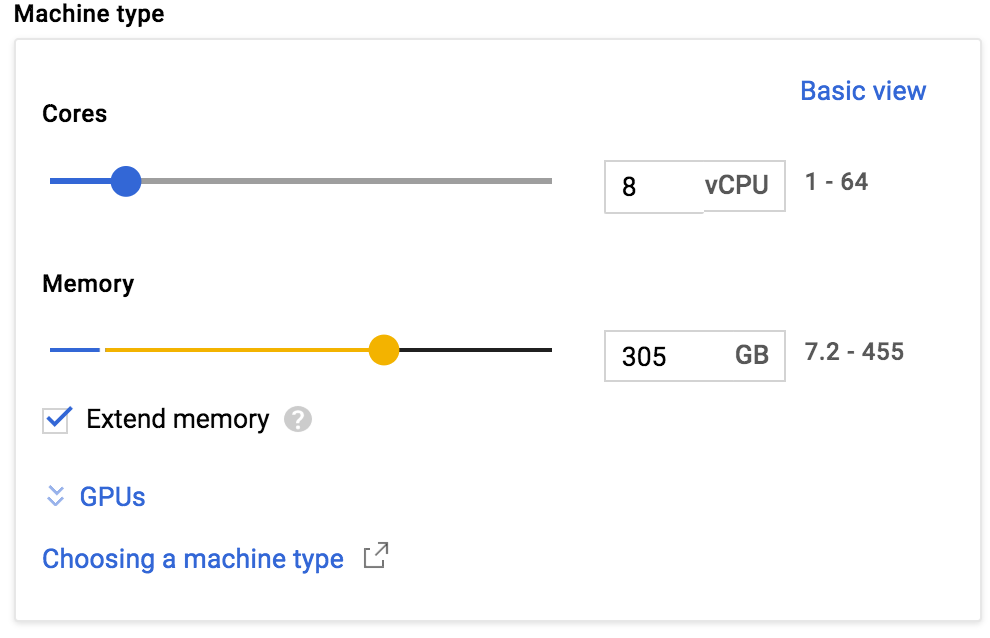
Task: Click the GB unit label in memory field
Action: pos(751,355)
